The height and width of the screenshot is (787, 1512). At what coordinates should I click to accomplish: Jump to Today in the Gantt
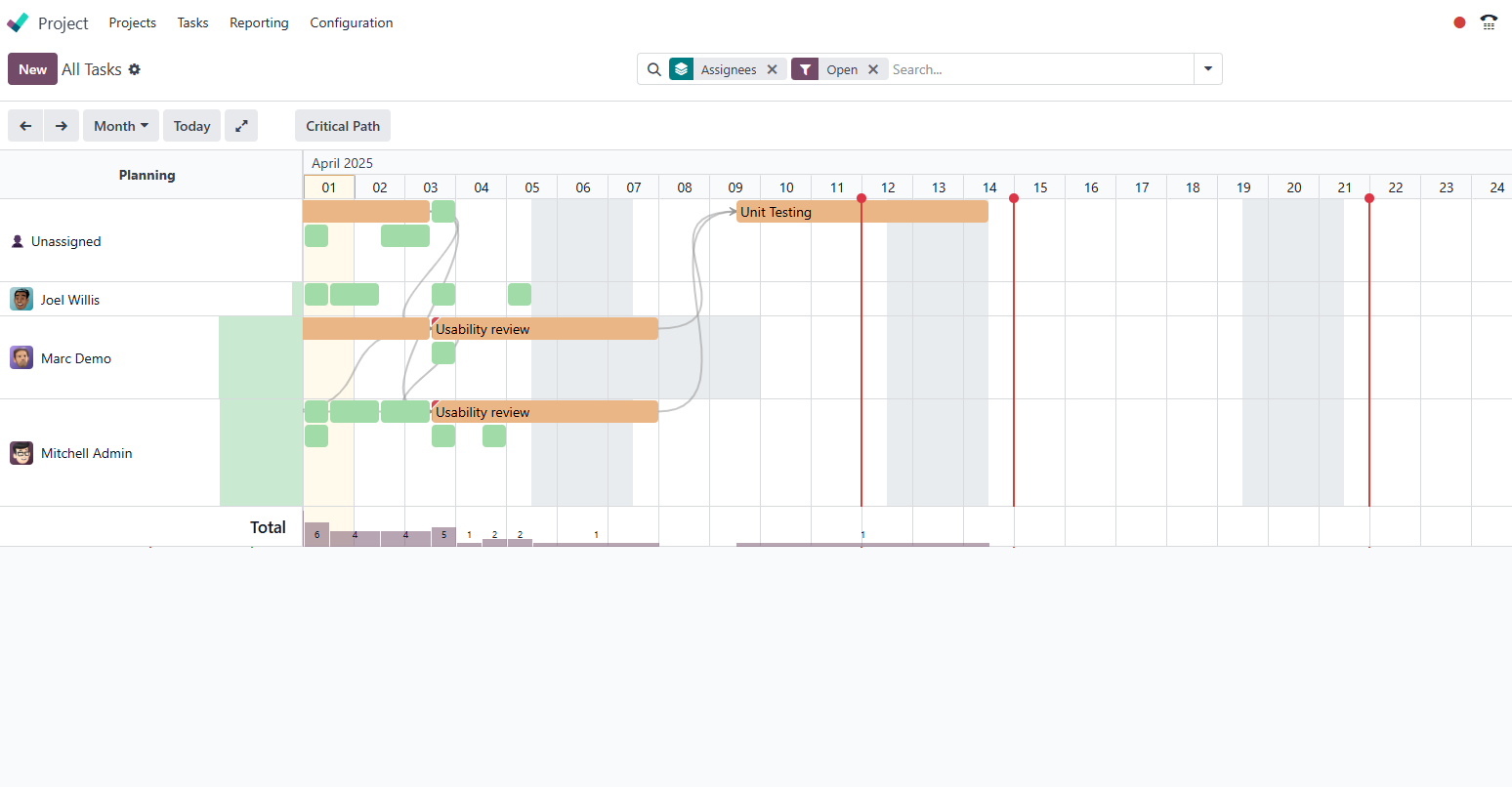191,126
